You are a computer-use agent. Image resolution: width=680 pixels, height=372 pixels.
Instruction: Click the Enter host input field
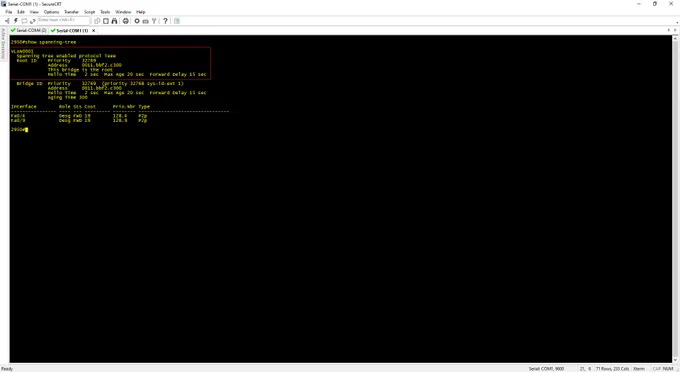[63, 20]
